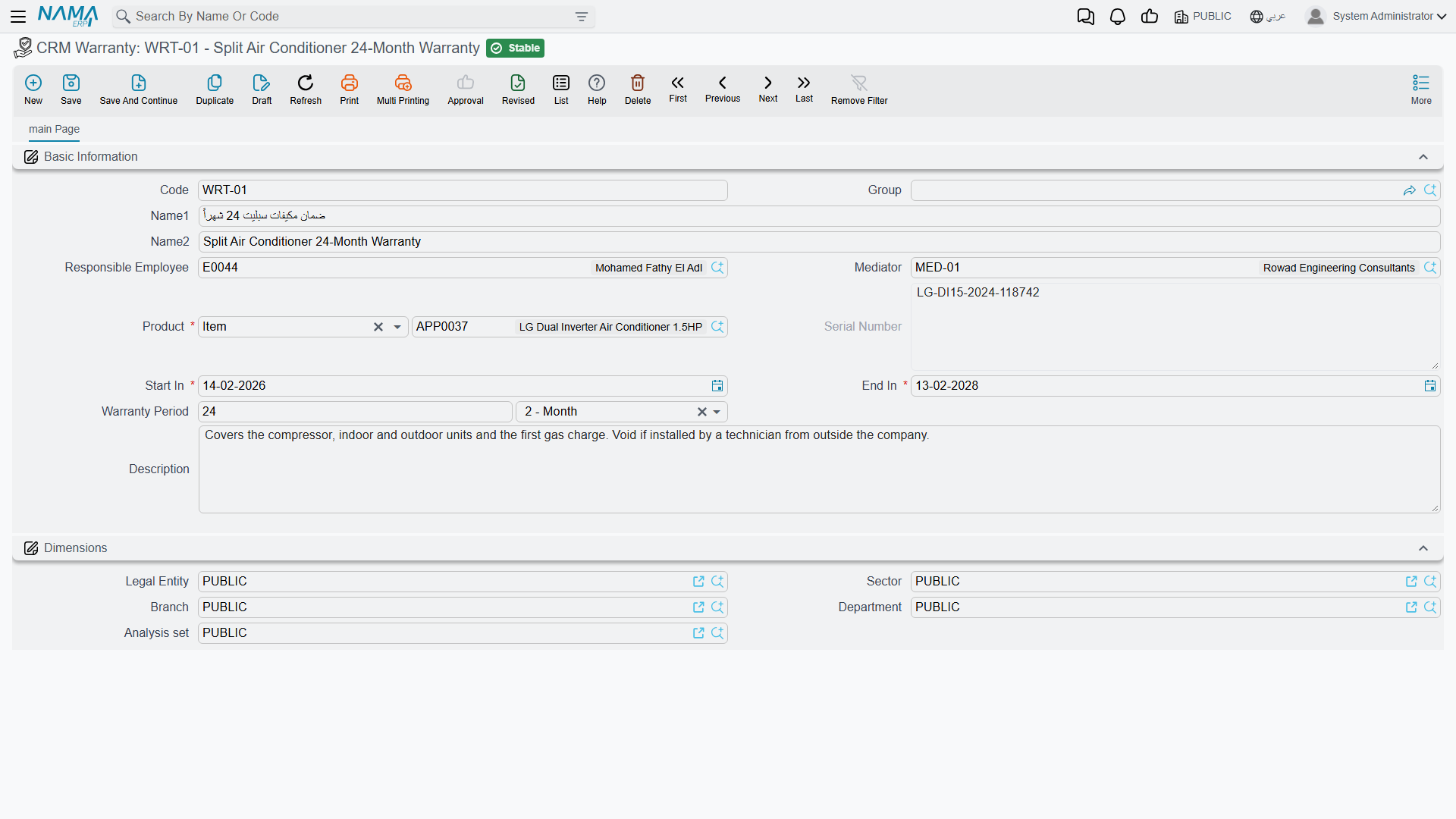This screenshot has height=819, width=1456.
Task: Open the hamburger main menu
Action: pyautogui.click(x=18, y=16)
